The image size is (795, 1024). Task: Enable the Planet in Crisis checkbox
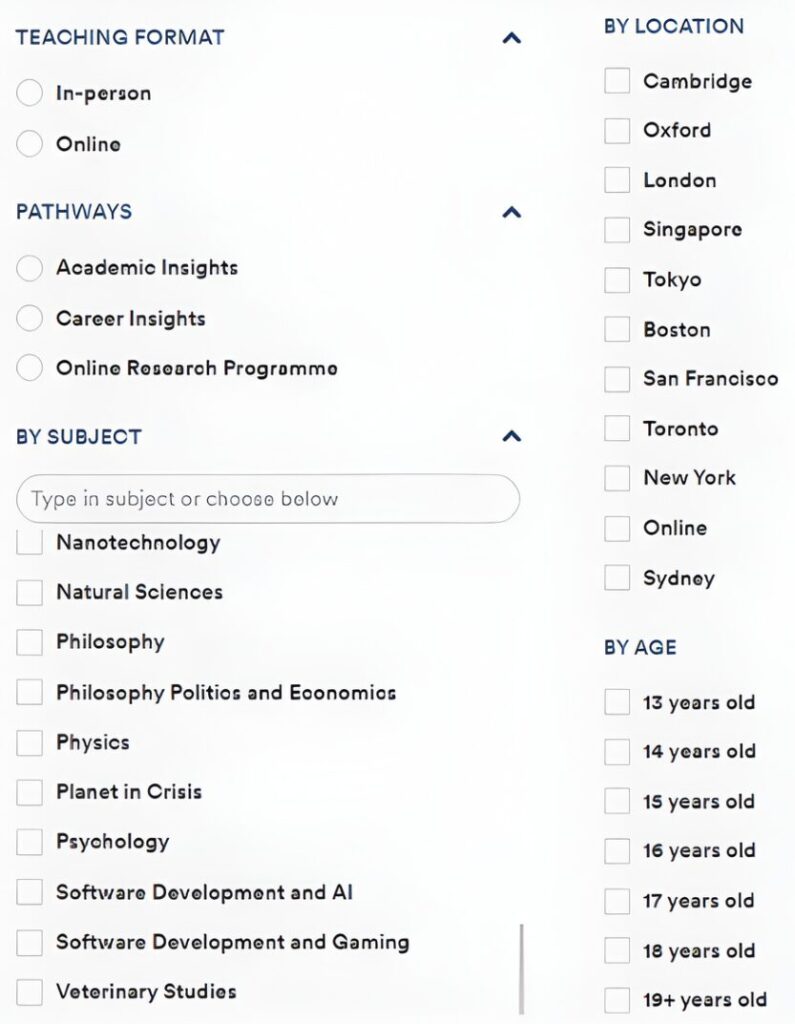30,792
